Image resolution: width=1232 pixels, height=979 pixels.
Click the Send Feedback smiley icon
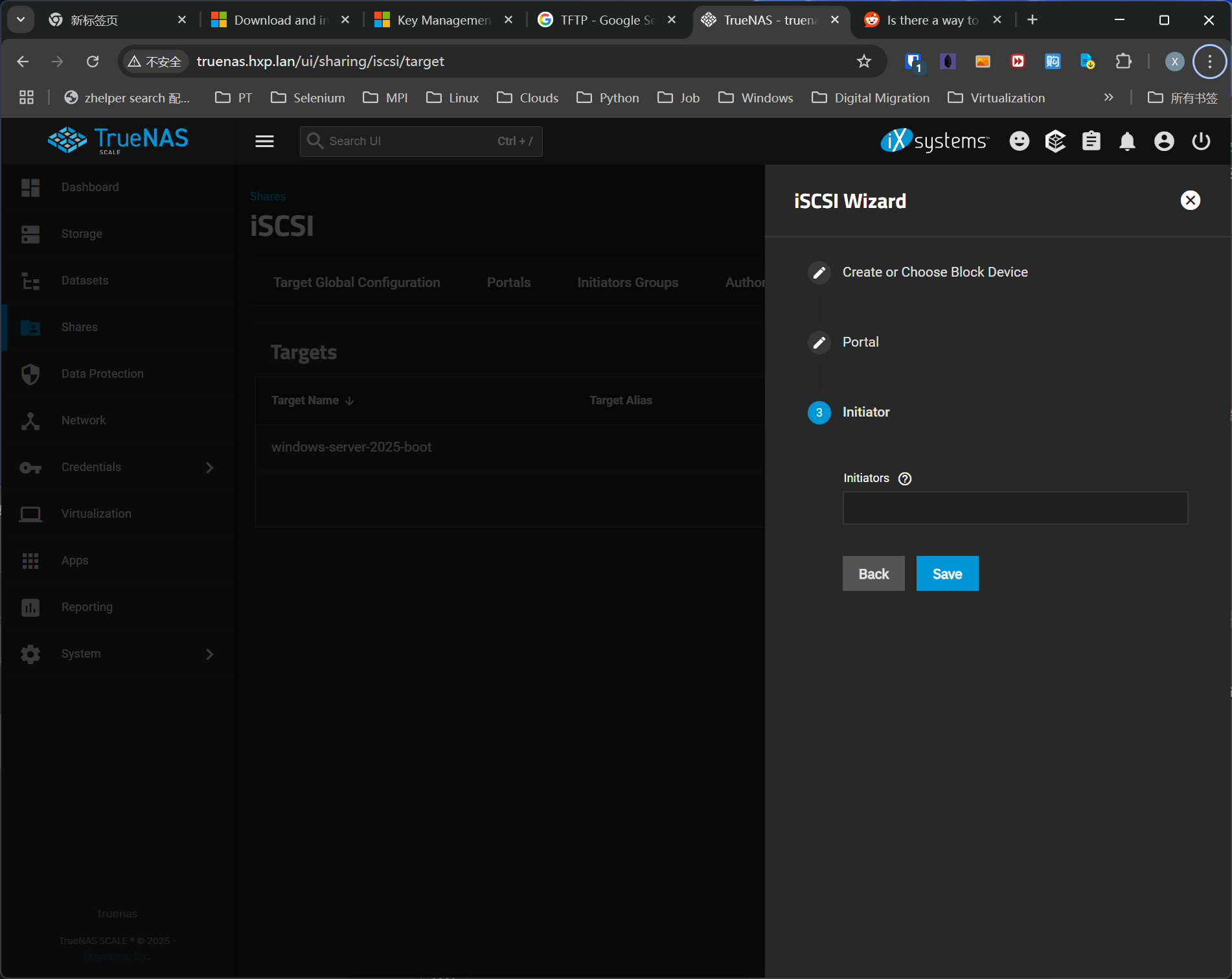tap(1019, 141)
